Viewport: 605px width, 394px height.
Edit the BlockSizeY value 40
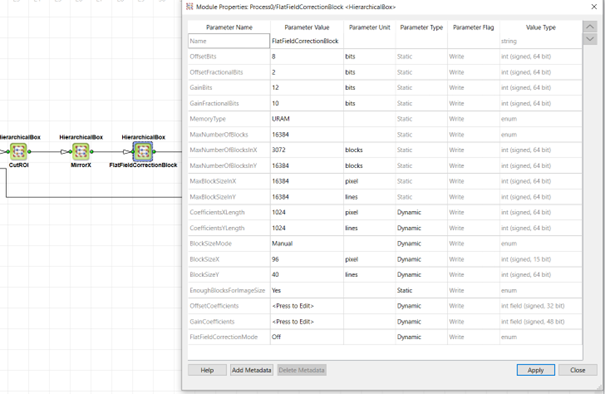tap(307, 275)
